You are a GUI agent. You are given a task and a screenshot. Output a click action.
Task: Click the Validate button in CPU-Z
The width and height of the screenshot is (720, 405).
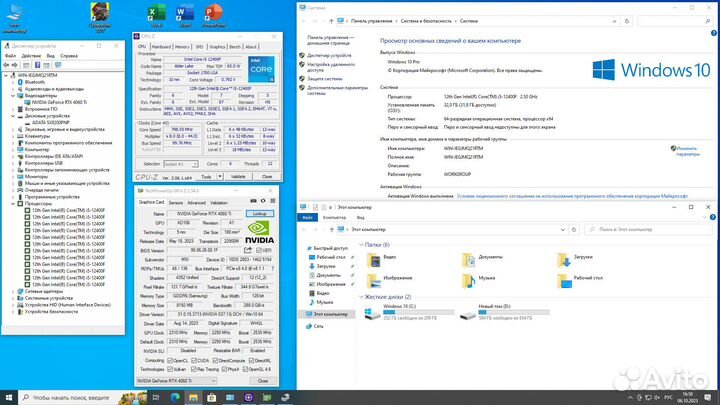point(238,177)
